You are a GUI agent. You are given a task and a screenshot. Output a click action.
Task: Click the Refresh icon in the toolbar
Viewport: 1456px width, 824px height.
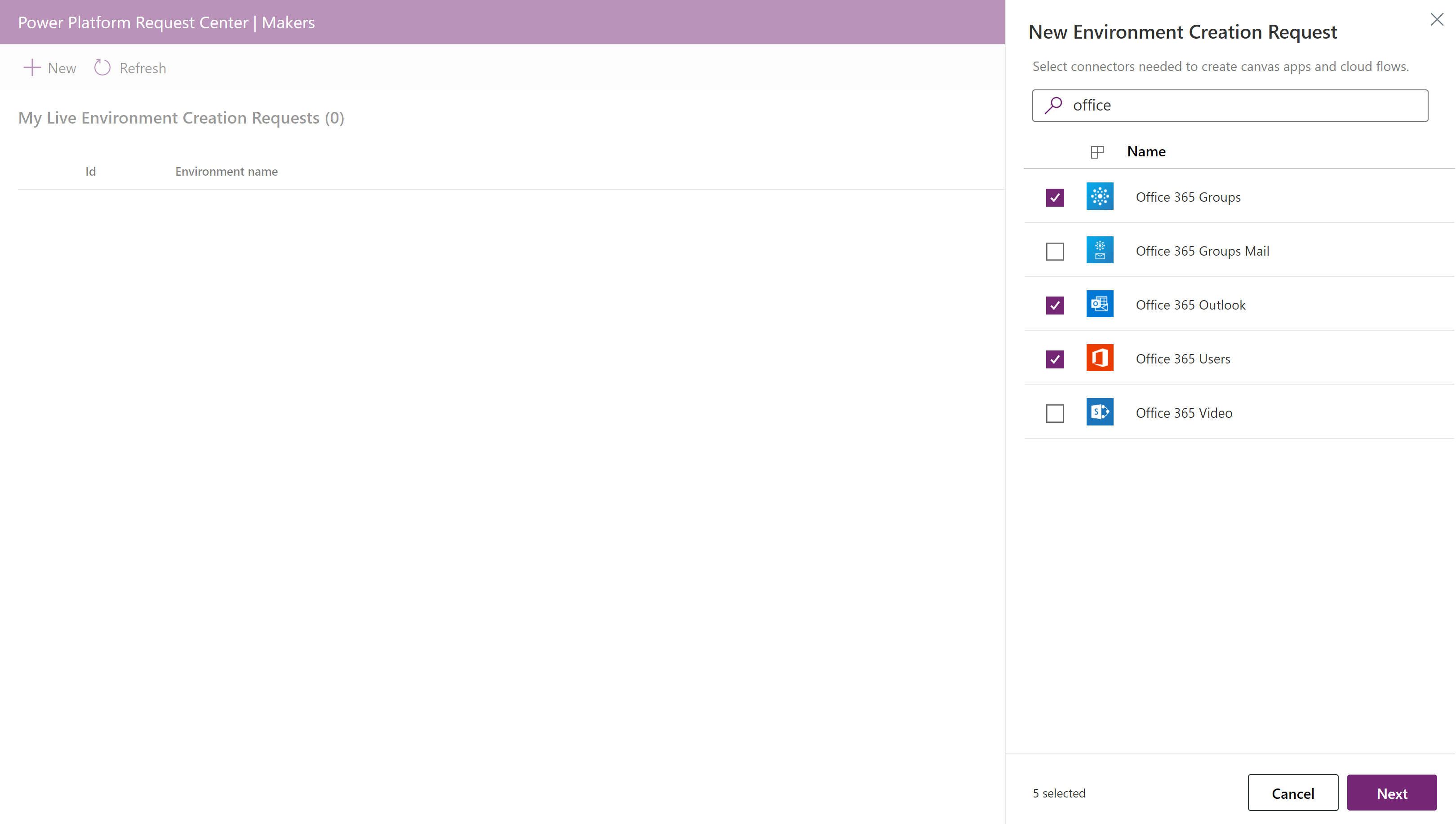[102, 67]
